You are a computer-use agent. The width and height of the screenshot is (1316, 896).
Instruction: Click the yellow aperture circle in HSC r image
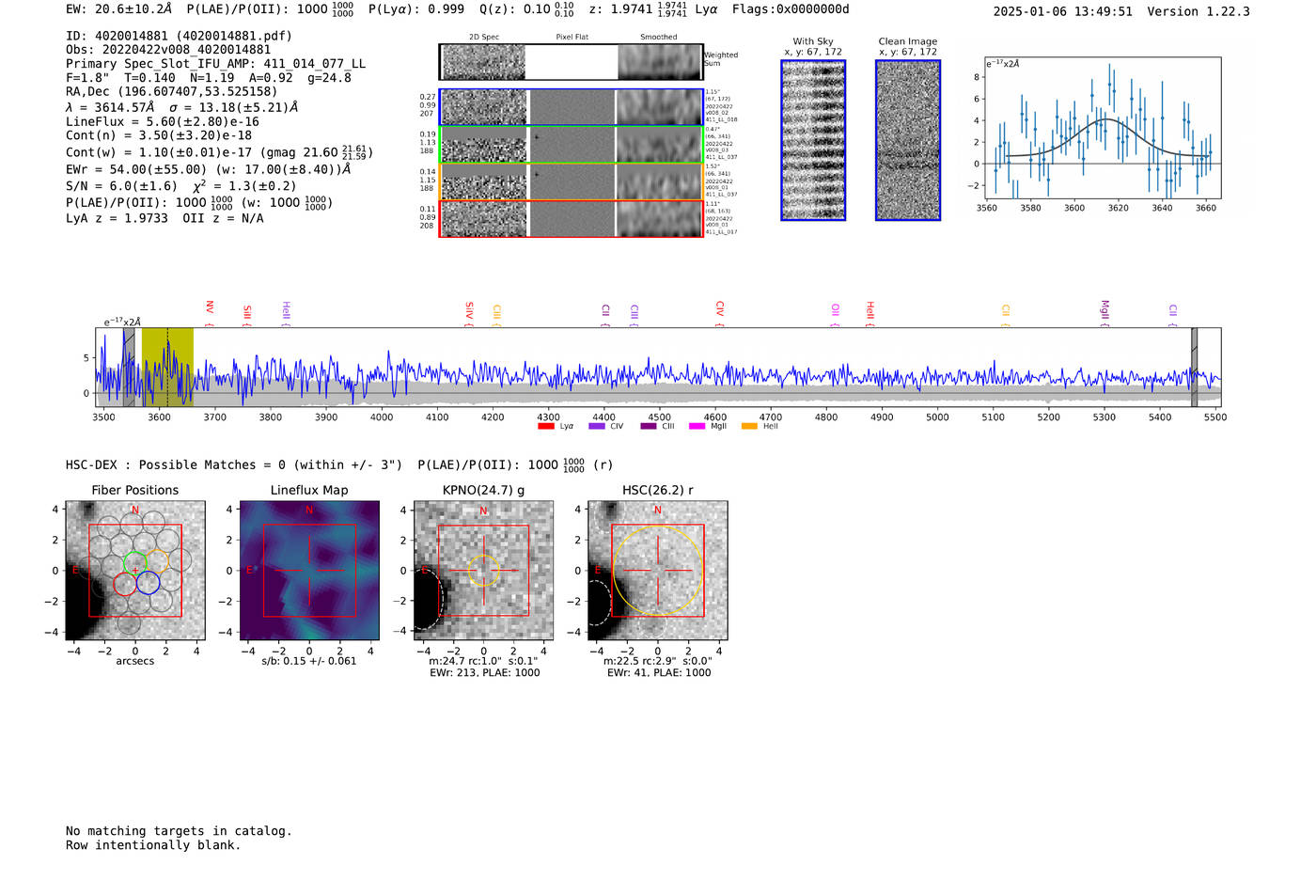[x=657, y=570]
